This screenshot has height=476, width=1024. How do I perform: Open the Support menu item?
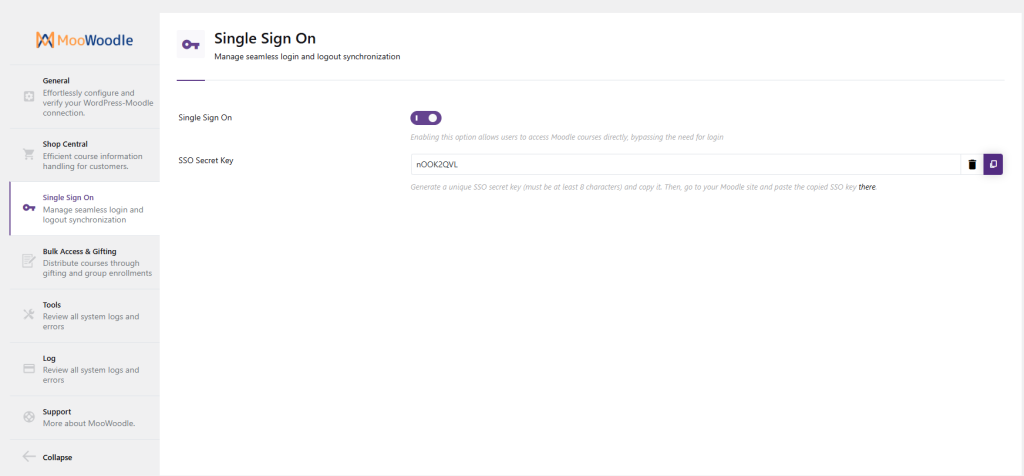(x=88, y=417)
